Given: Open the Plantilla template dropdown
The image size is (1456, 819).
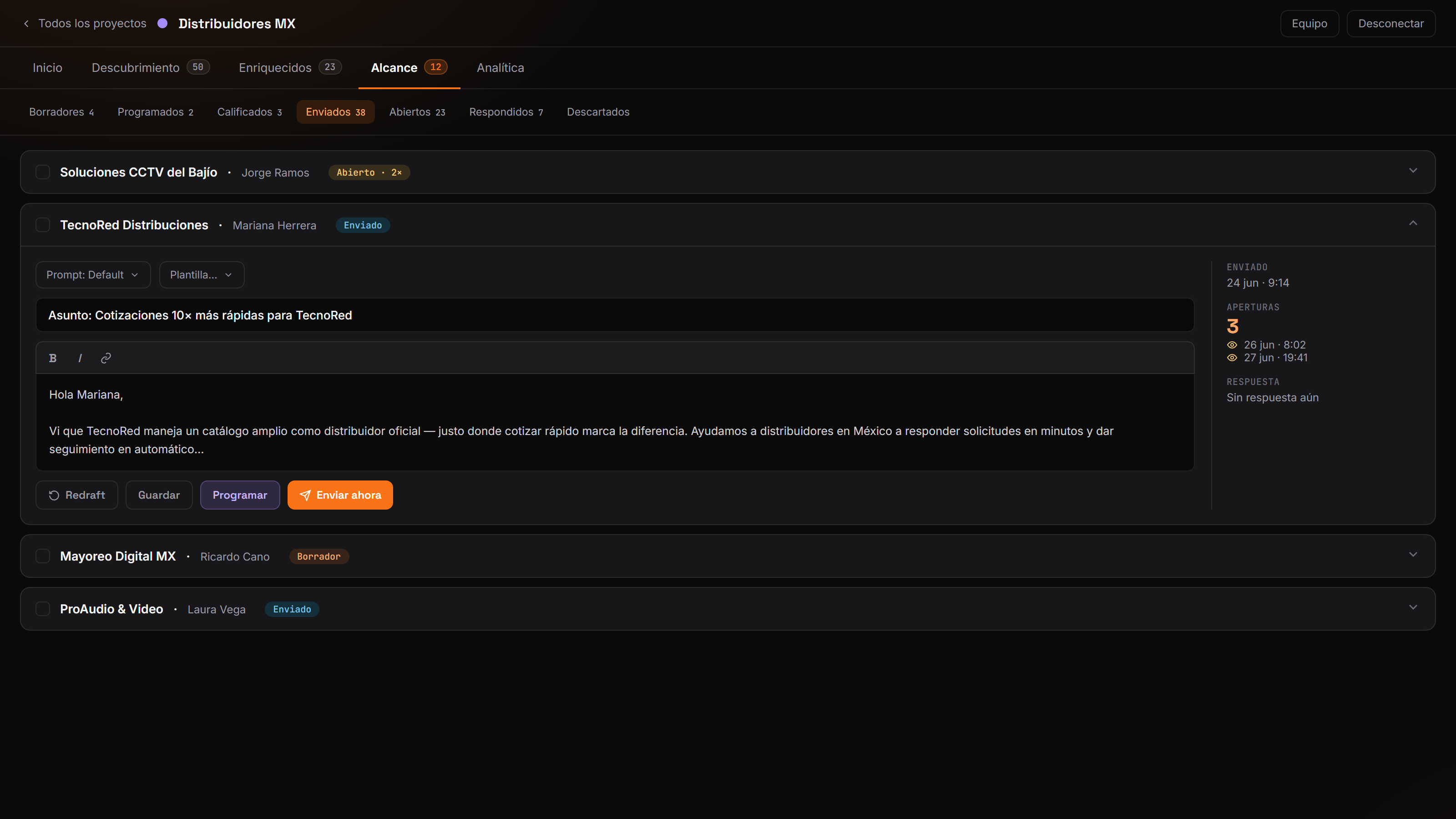Looking at the screenshot, I should tap(202, 275).
